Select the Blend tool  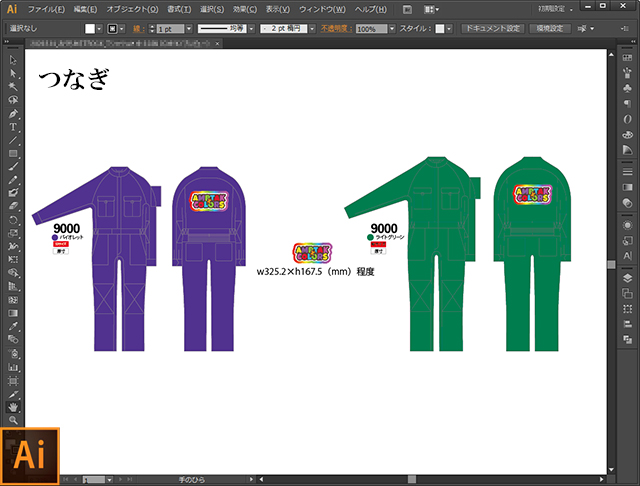(13, 340)
